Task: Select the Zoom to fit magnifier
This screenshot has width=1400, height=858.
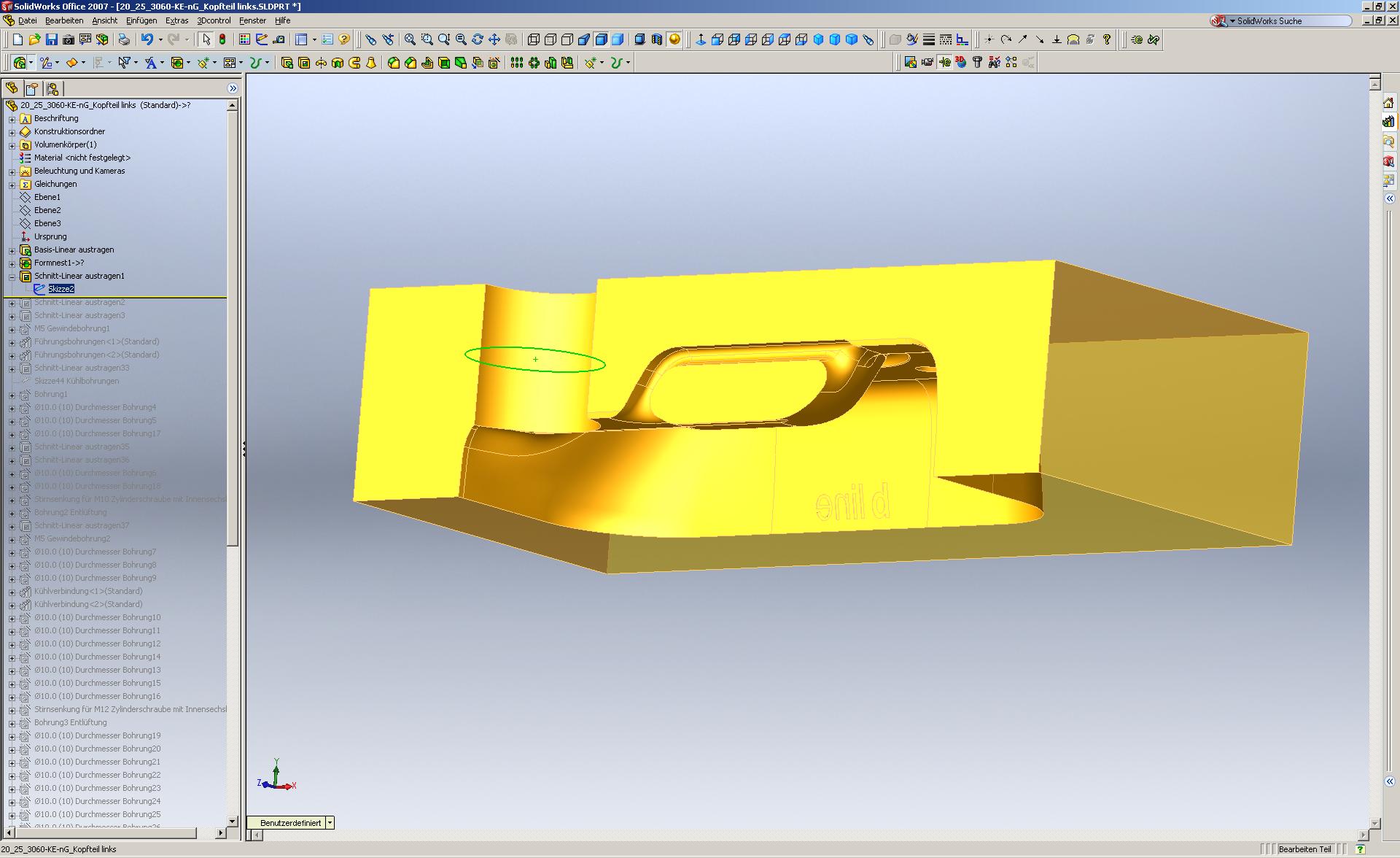Action: point(410,39)
